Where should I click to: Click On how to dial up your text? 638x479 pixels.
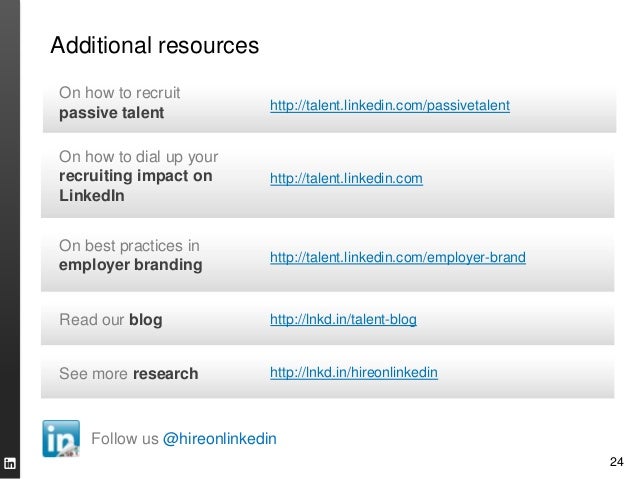pos(139,157)
